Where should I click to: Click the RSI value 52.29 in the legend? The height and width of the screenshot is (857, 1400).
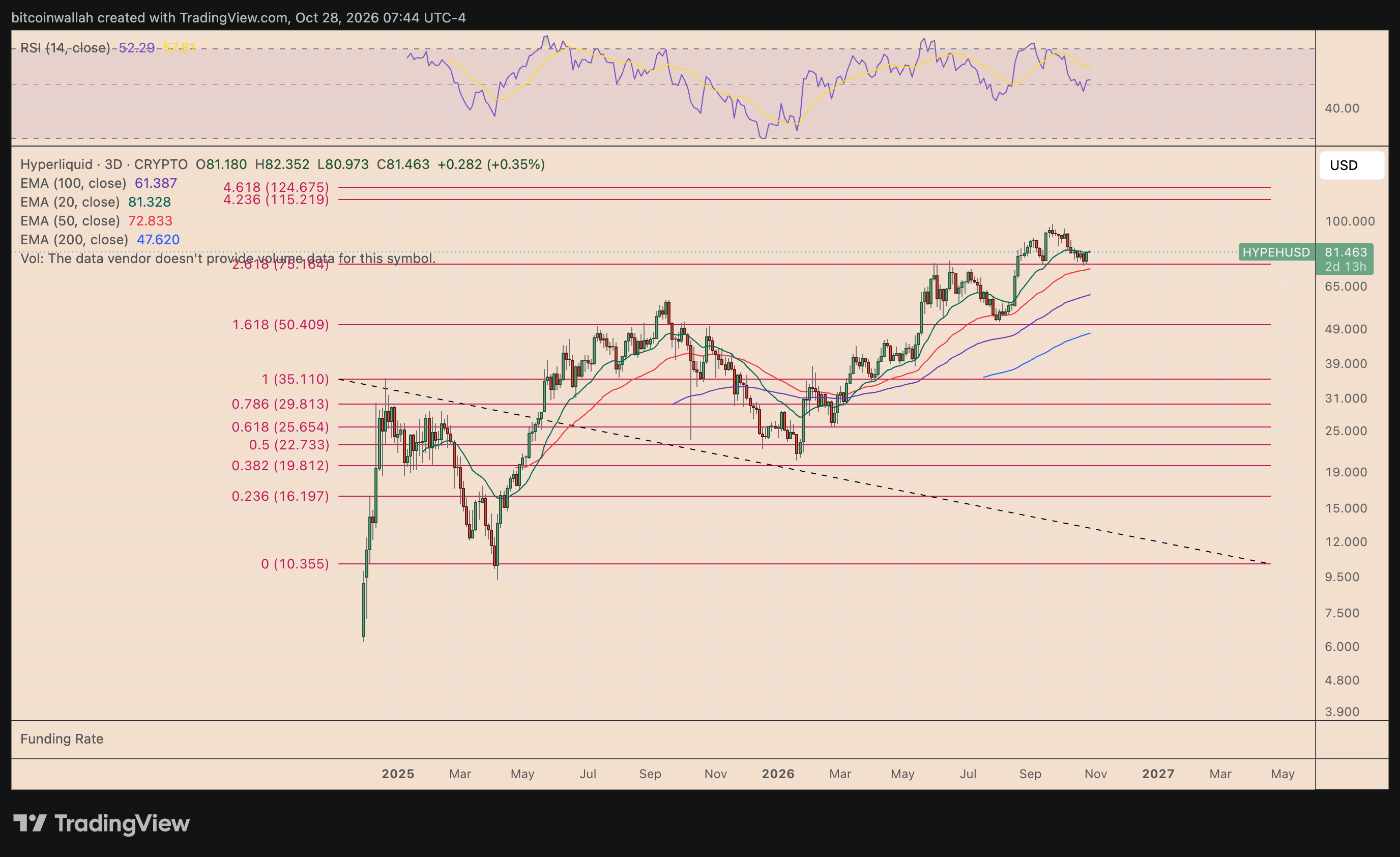point(136,48)
